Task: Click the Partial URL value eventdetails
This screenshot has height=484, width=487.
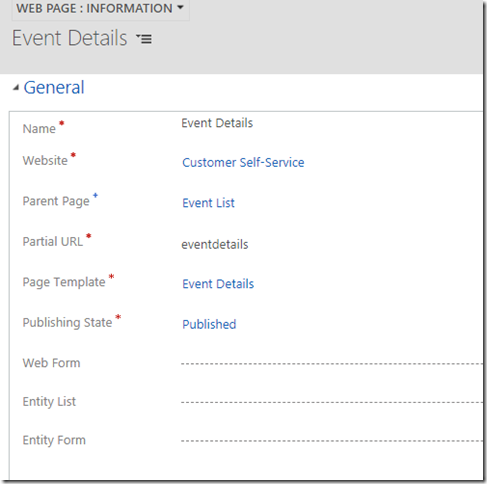Action: 215,245
